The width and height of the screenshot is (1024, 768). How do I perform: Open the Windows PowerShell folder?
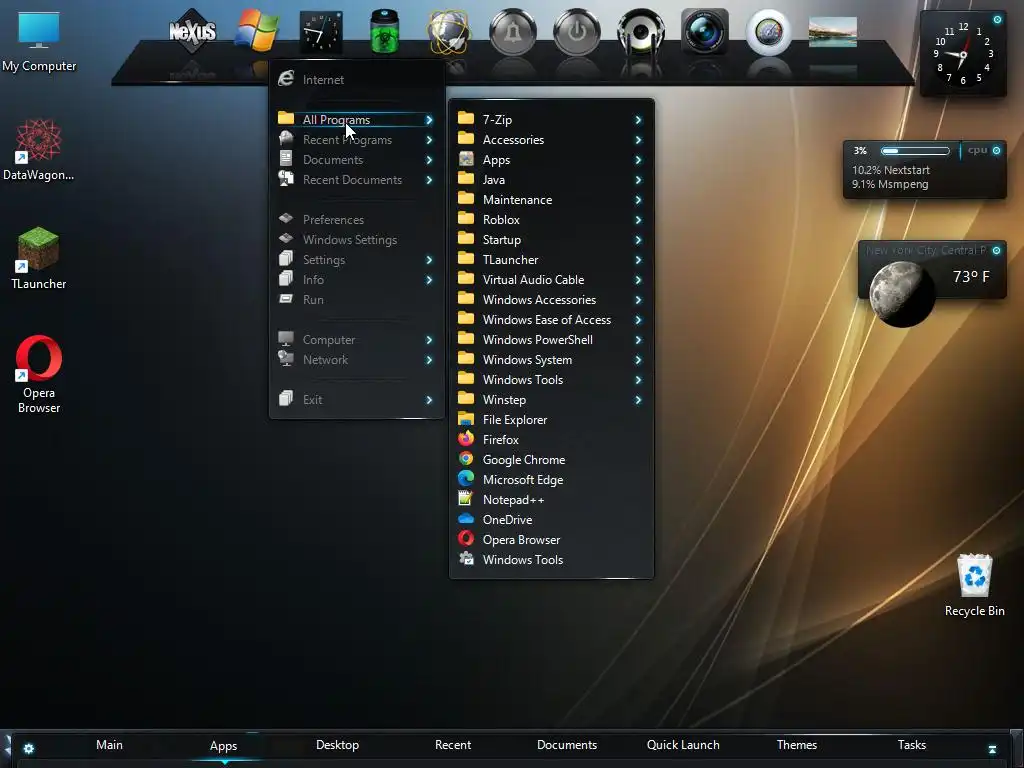point(551,340)
